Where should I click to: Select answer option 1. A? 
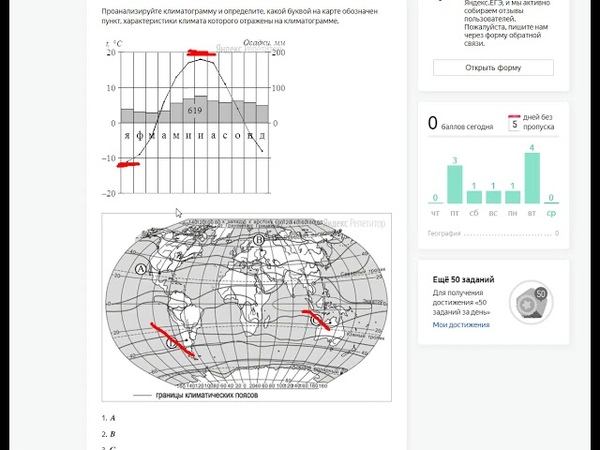109,418
